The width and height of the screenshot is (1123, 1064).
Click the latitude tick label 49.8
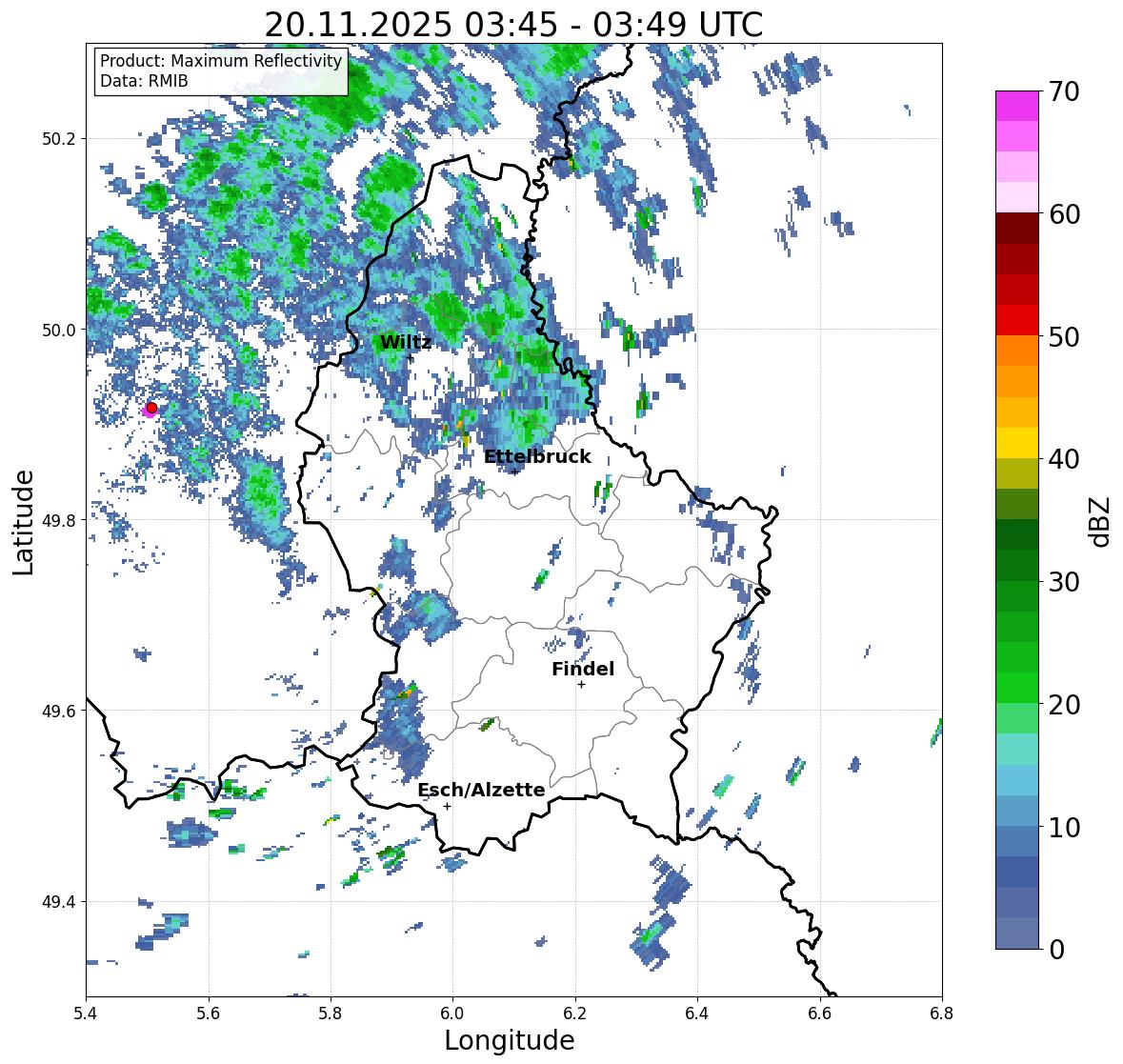[60, 520]
